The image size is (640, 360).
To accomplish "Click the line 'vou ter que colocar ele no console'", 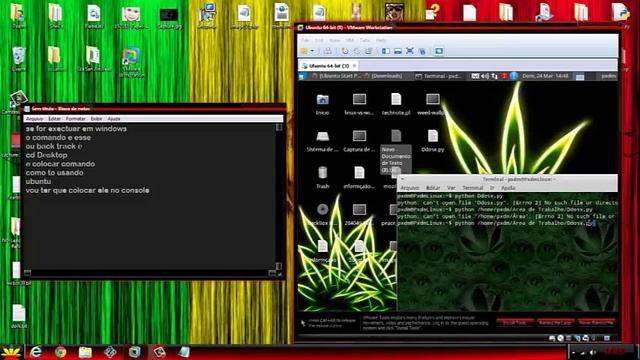I will tap(87, 190).
